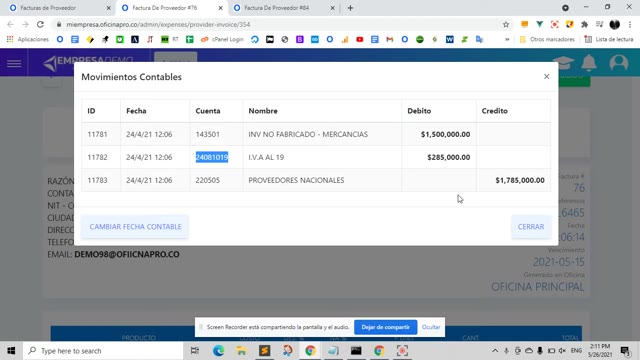Viewport: 640px width, 360px height.
Task: Go back in browser history
Action: pos(11,24)
